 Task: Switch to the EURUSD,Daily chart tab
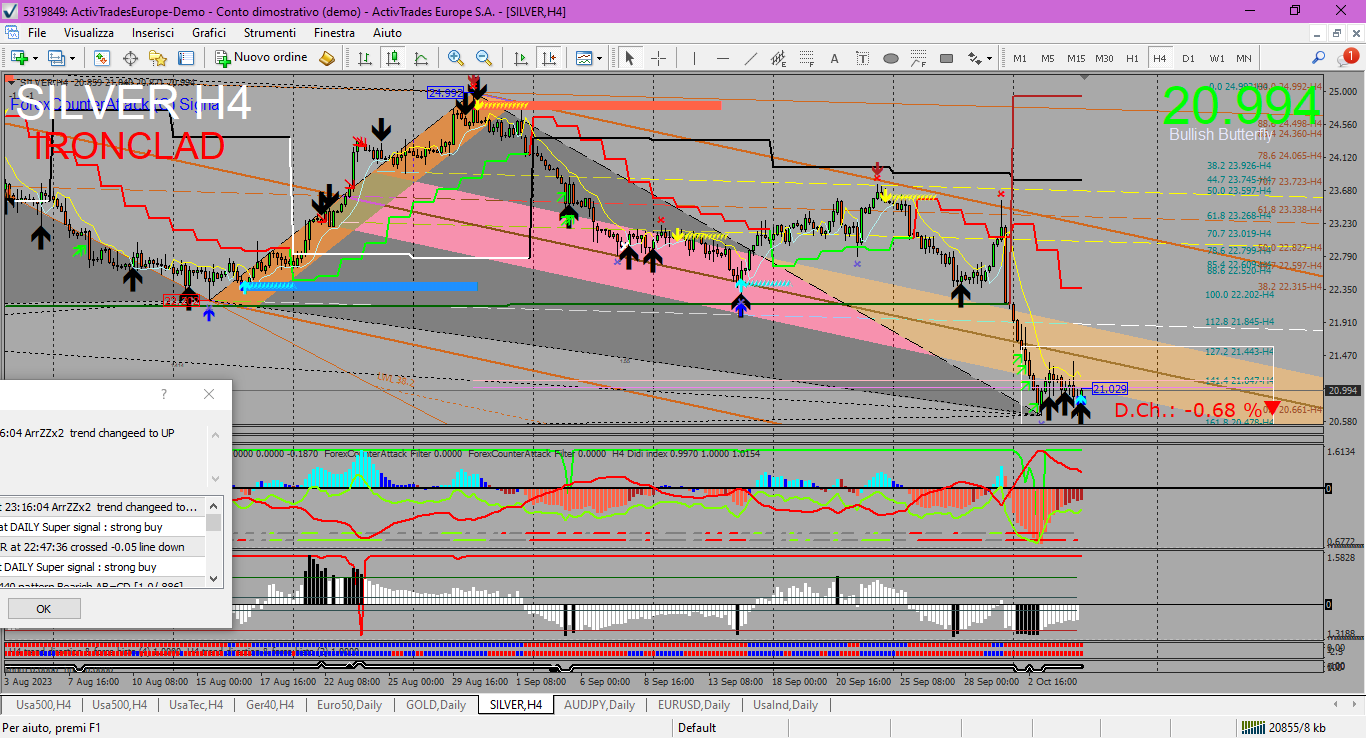695,705
